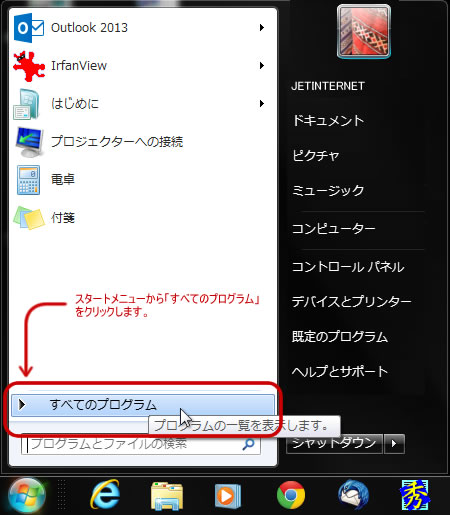Open Internet Explorer from the taskbar
Viewport: 450px width, 515px height.
pyautogui.click(x=105, y=495)
